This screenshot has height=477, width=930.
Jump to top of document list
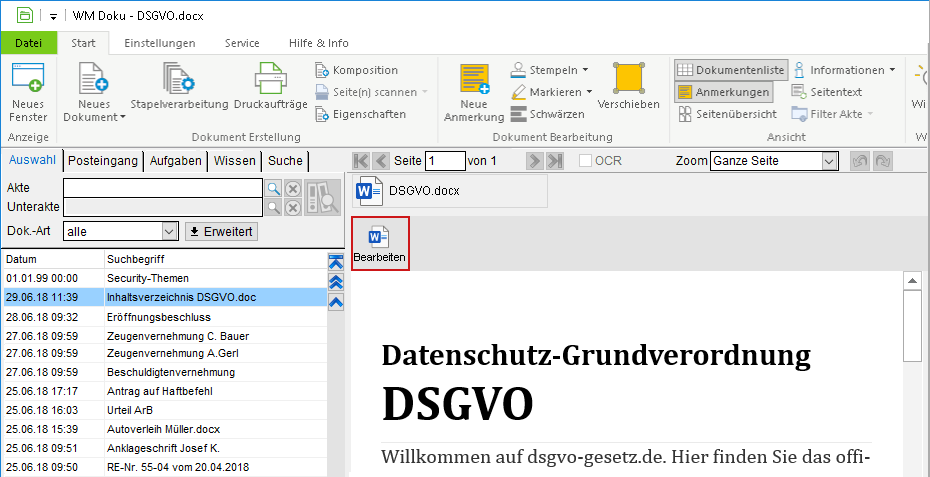[x=336, y=261]
